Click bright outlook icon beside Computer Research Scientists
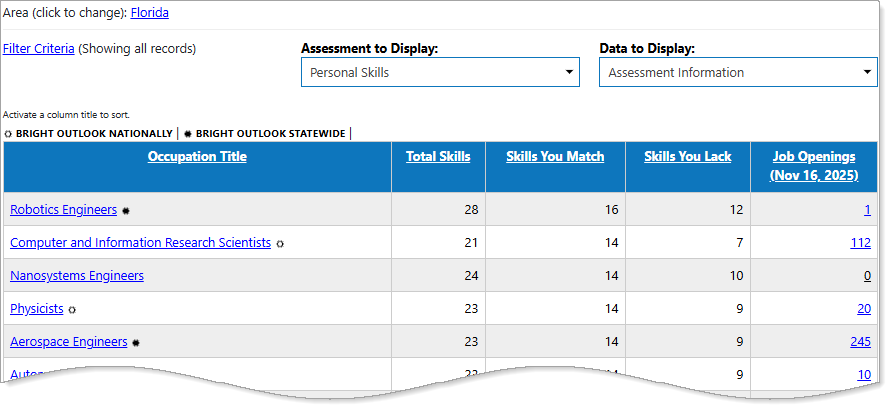 pyautogui.click(x=280, y=243)
